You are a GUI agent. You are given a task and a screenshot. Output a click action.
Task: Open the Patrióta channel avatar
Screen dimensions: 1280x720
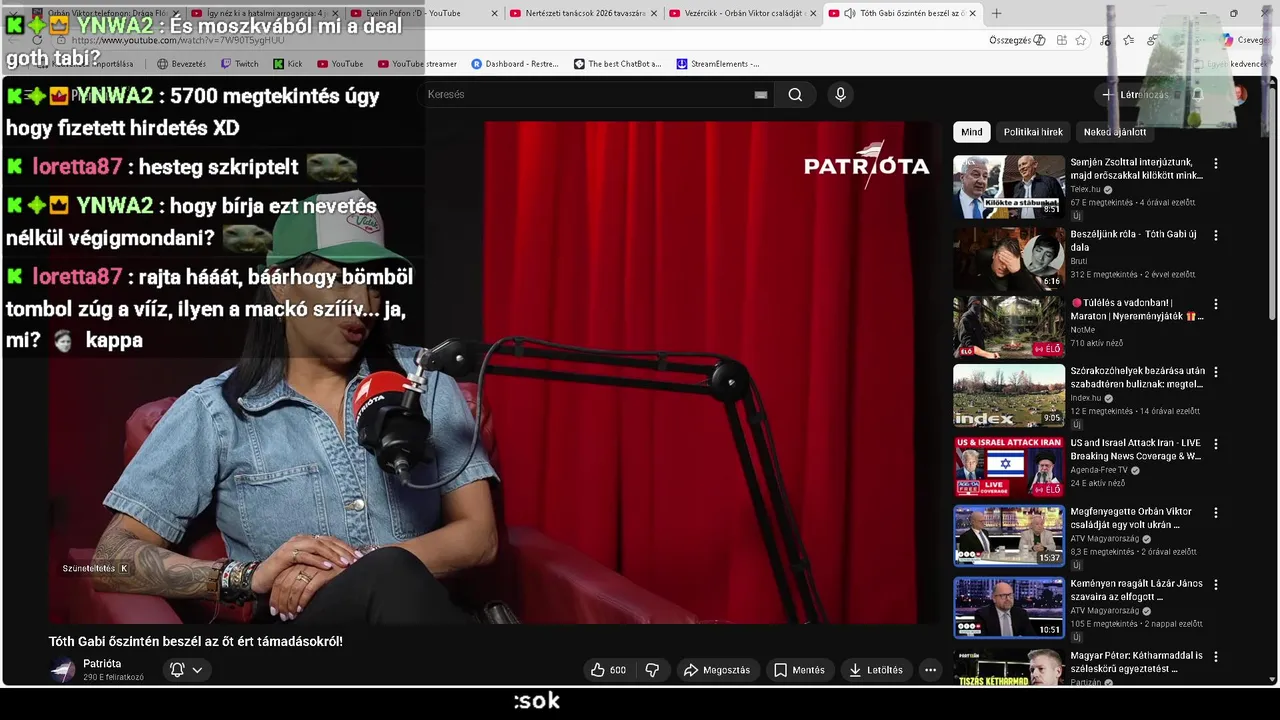(x=63, y=670)
